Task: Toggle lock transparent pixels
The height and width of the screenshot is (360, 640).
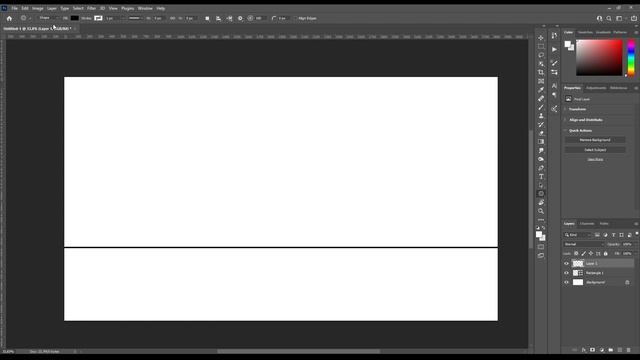Action: (x=576, y=253)
